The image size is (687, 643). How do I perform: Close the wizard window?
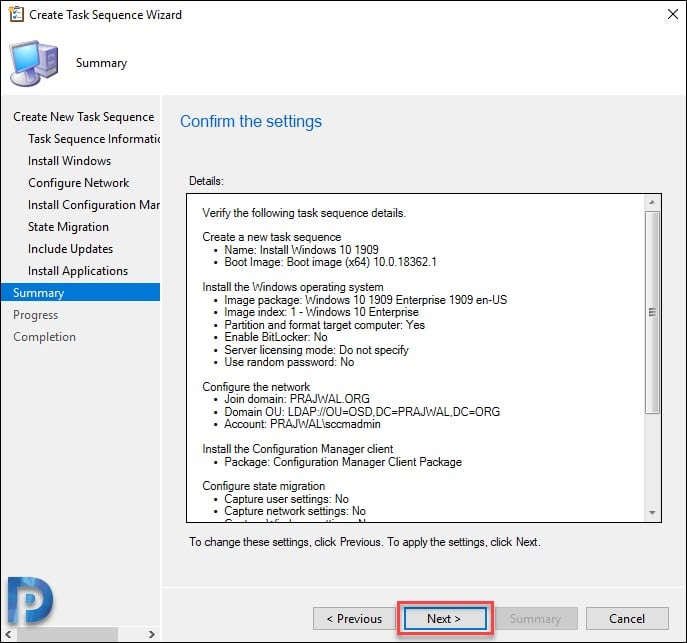pyautogui.click(x=673, y=14)
